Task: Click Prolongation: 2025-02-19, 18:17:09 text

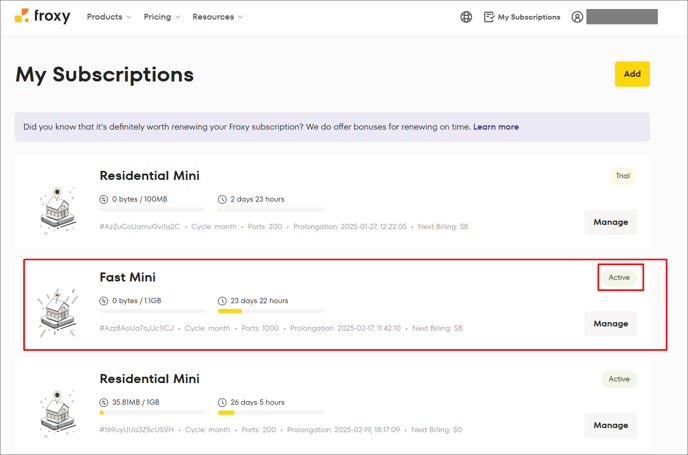Action: [344, 430]
